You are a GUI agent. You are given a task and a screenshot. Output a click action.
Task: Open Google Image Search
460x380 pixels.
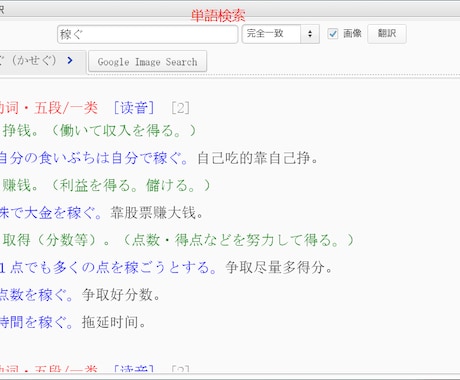point(147,62)
